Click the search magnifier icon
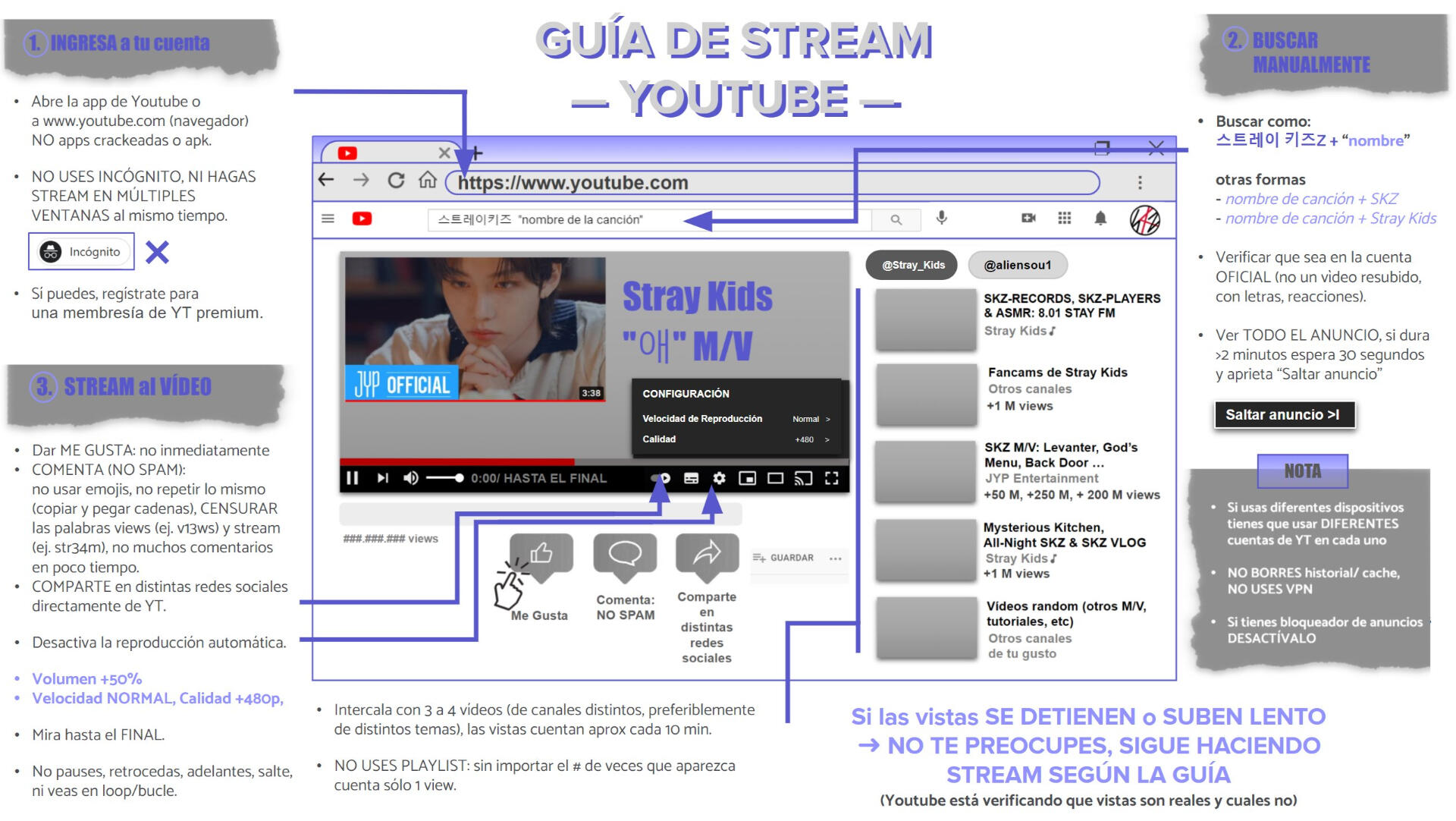1456x821 pixels. [896, 219]
